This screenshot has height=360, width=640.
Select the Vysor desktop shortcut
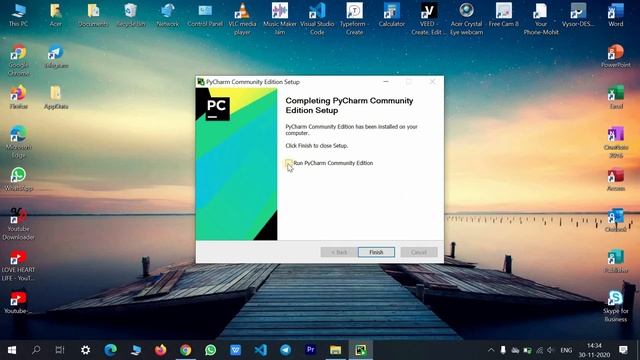(578, 15)
